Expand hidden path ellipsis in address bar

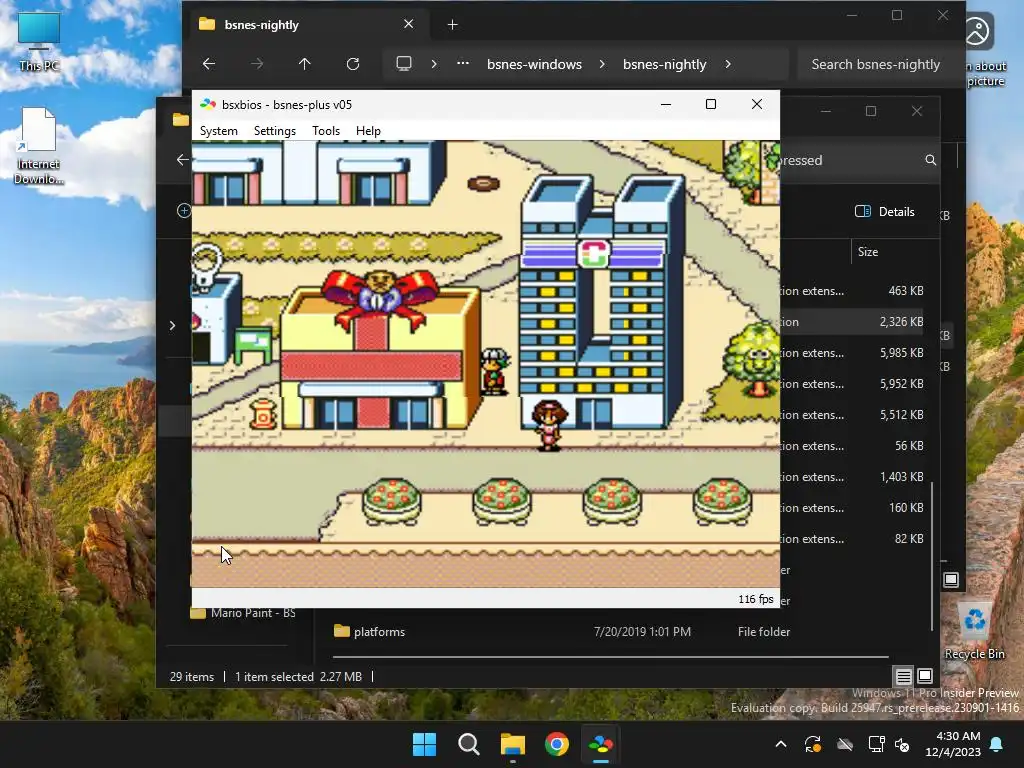(x=462, y=64)
